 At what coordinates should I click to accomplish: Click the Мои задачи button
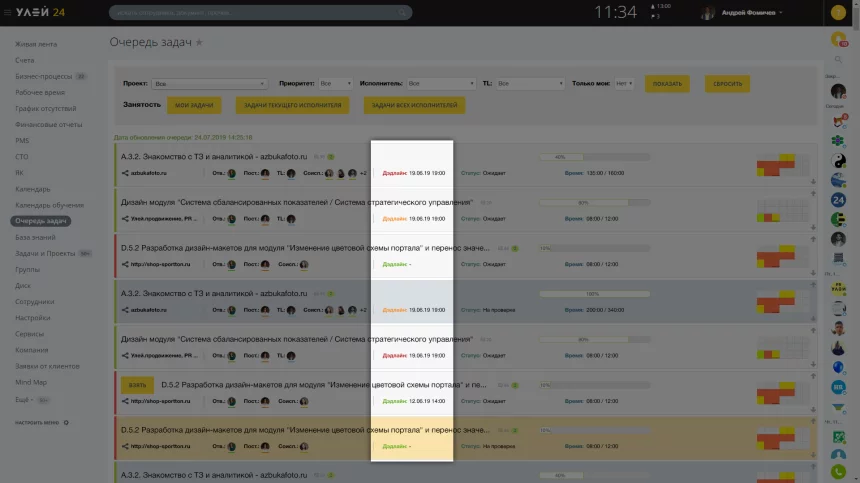(194, 105)
